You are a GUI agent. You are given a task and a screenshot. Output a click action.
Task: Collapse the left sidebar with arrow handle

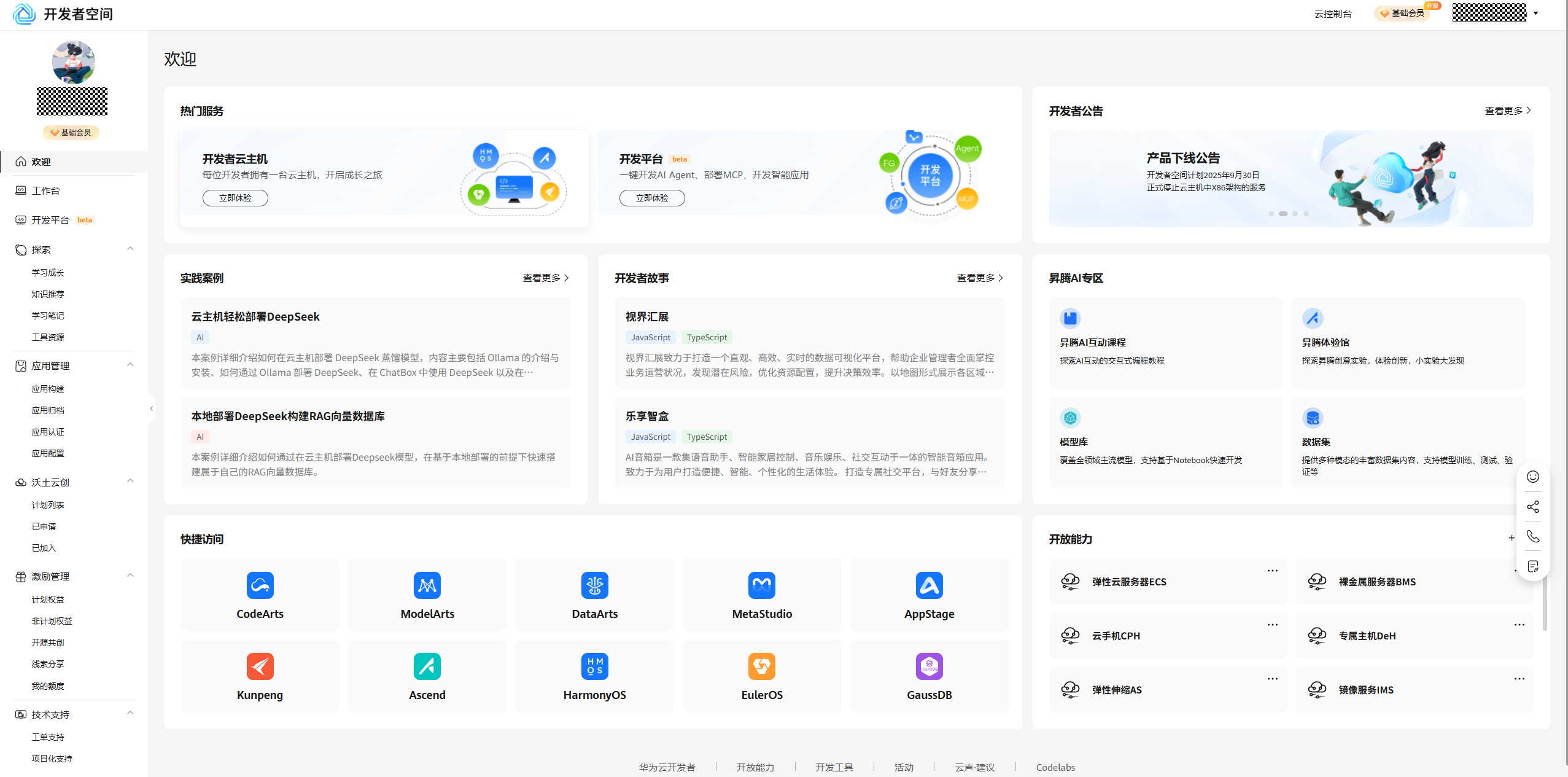[x=152, y=408]
